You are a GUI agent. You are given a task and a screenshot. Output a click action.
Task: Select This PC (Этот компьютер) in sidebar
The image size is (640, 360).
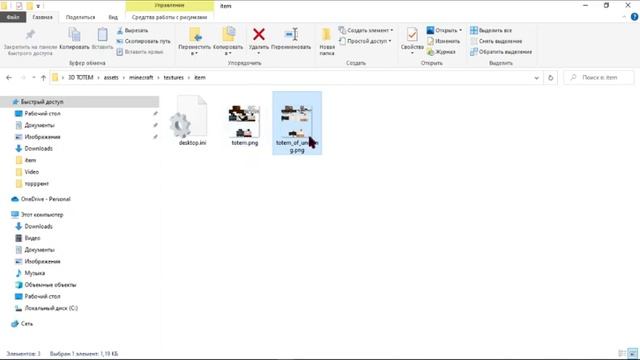pyautogui.click(x=42, y=215)
